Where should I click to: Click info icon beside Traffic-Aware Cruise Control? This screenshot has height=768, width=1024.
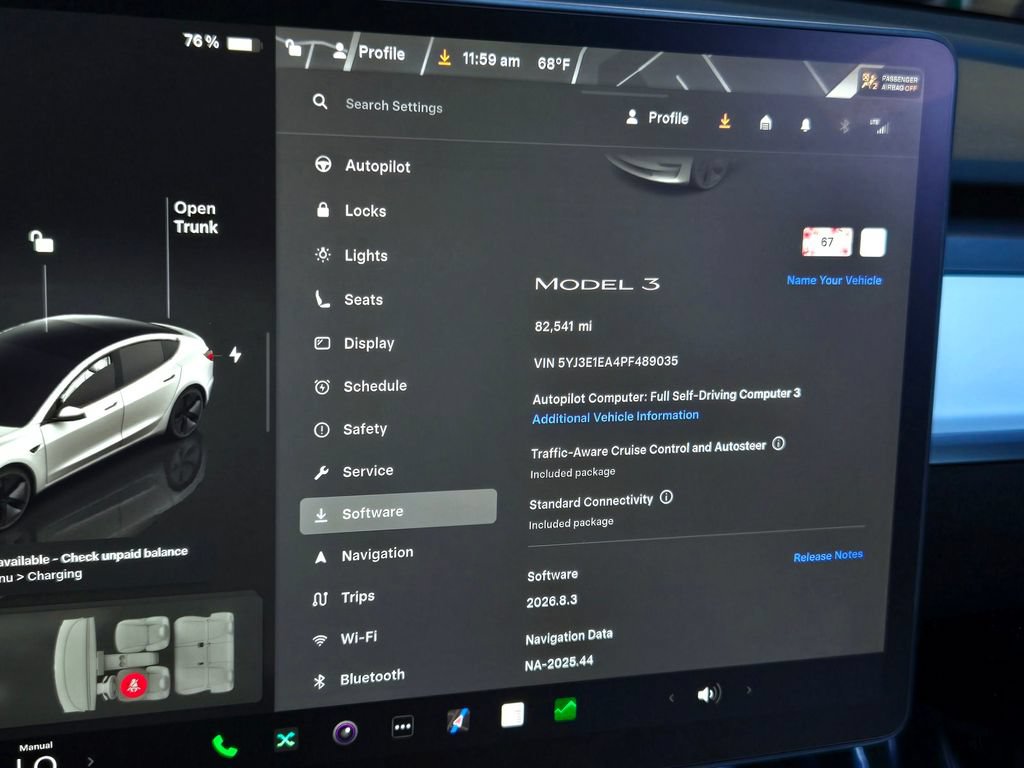tap(778, 444)
